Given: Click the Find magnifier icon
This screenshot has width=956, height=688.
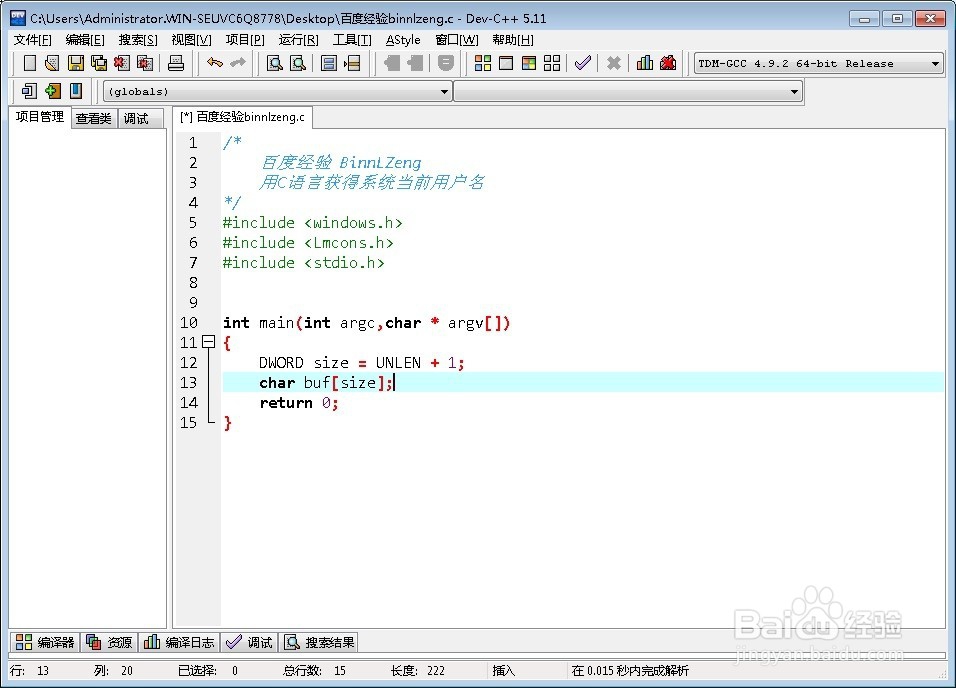Looking at the screenshot, I should (x=275, y=63).
